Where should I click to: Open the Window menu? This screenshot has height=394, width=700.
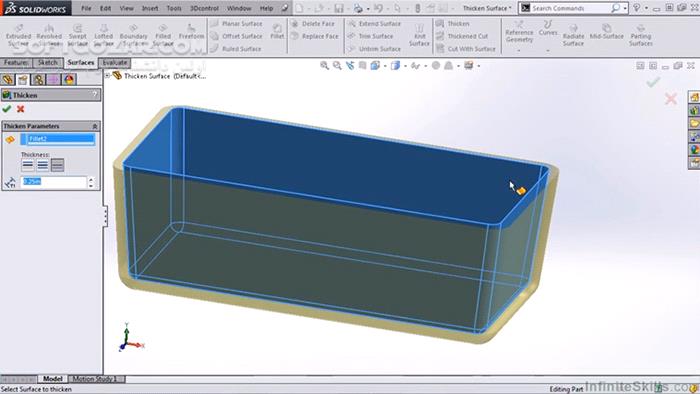239,8
